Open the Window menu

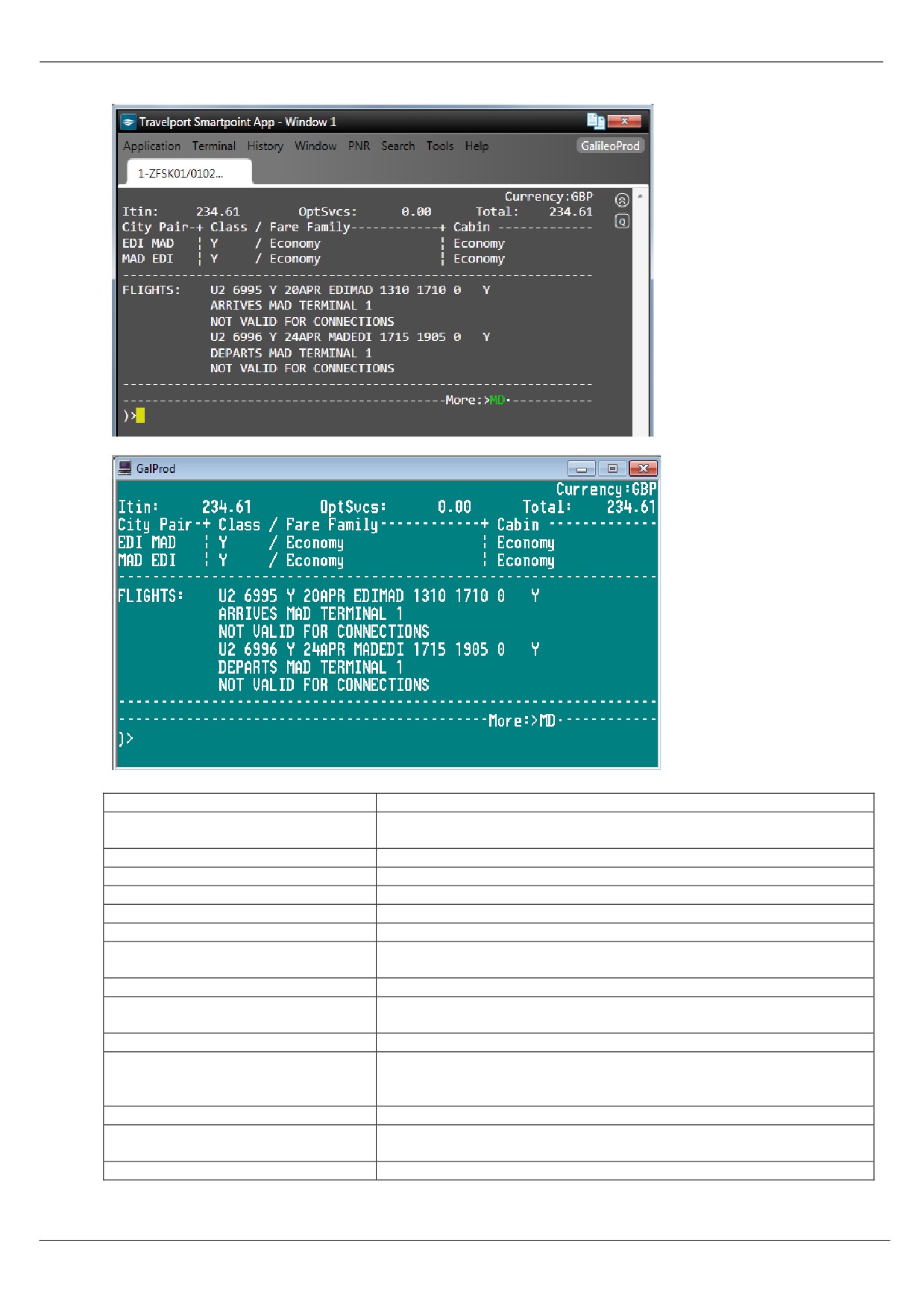tap(315, 146)
